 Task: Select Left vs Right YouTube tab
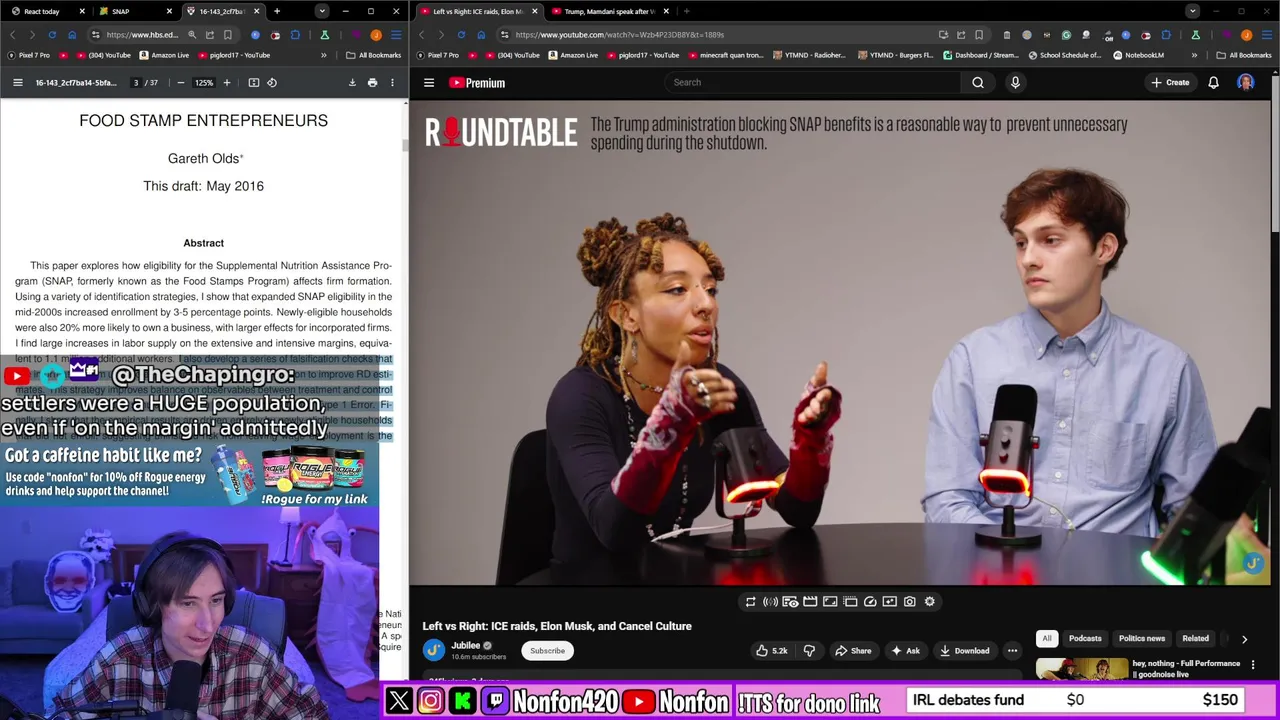pyautogui.click(x=477, y=11)
